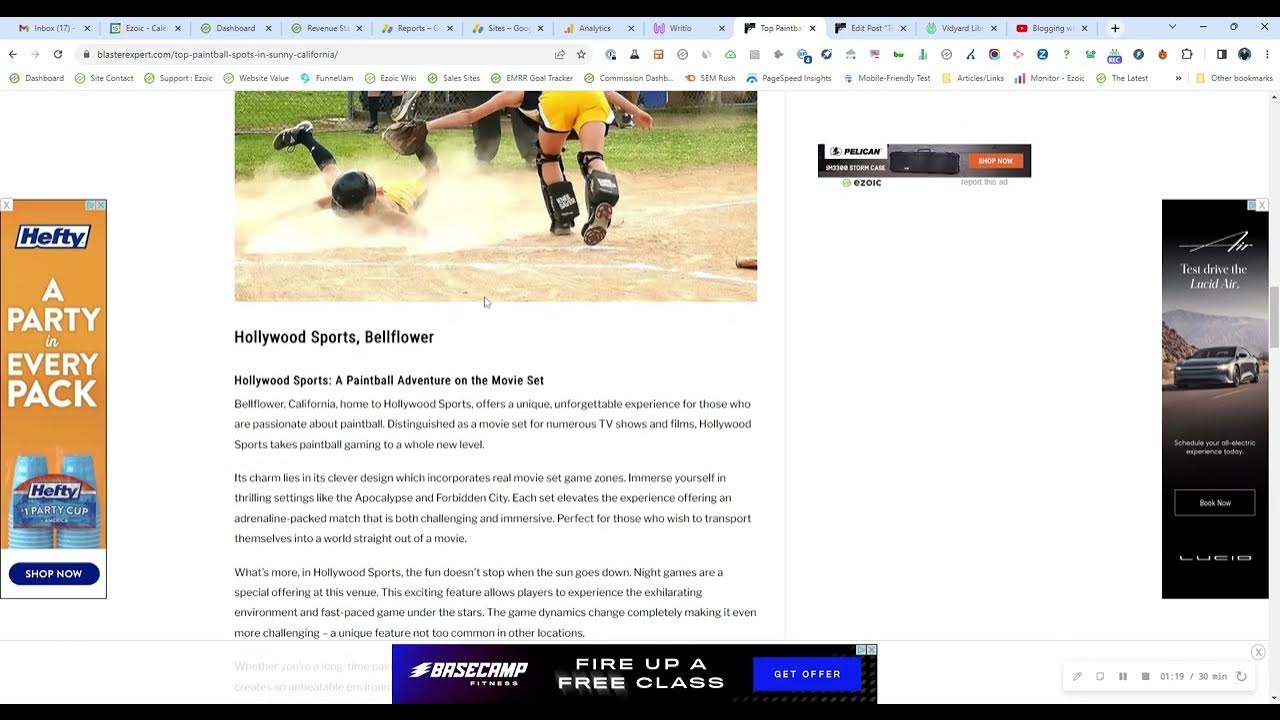Restart the recording with circular arrow
The height and width of the screenshot is (720, 1280).
coord(1241,676)
